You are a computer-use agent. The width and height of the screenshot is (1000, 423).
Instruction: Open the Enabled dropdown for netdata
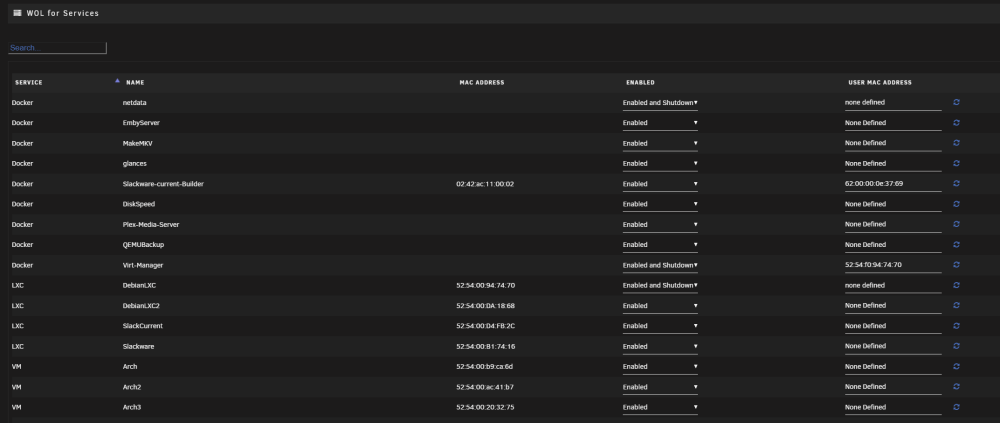[x=660, y=103]
